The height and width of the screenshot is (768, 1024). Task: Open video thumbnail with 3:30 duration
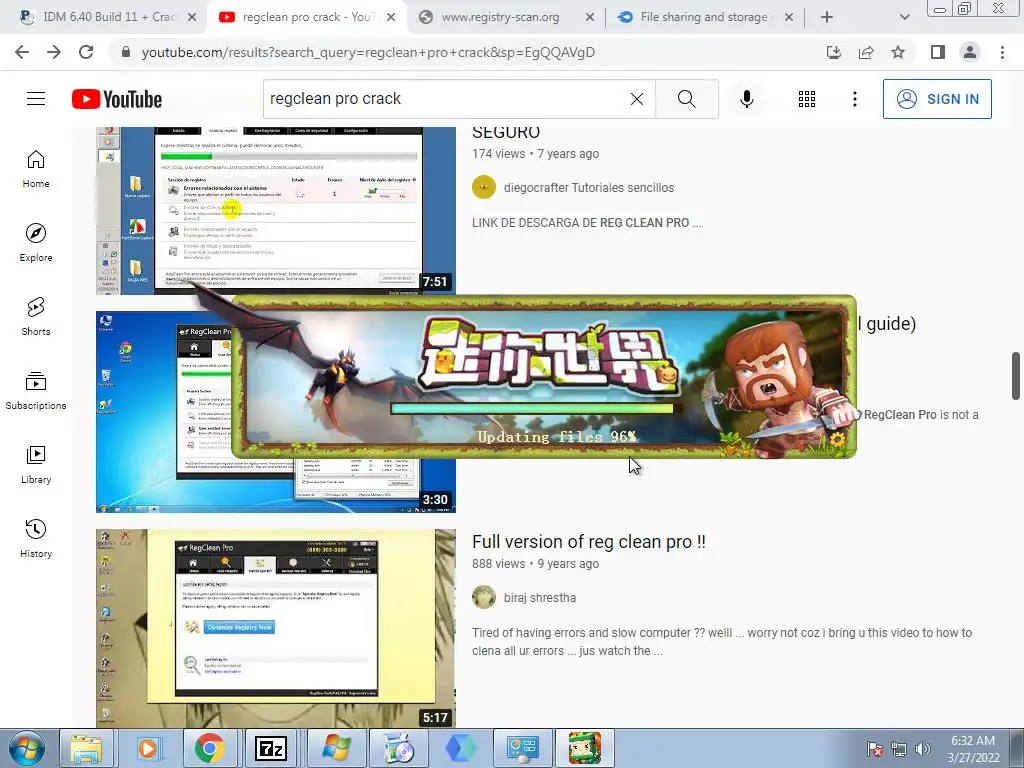[x=163, y=411]
